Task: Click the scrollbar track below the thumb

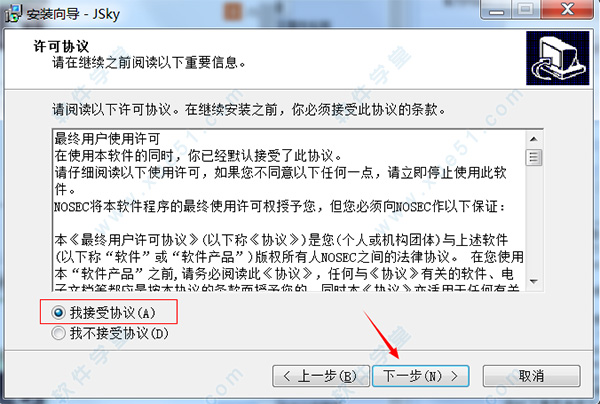Action: click(534, 219)
